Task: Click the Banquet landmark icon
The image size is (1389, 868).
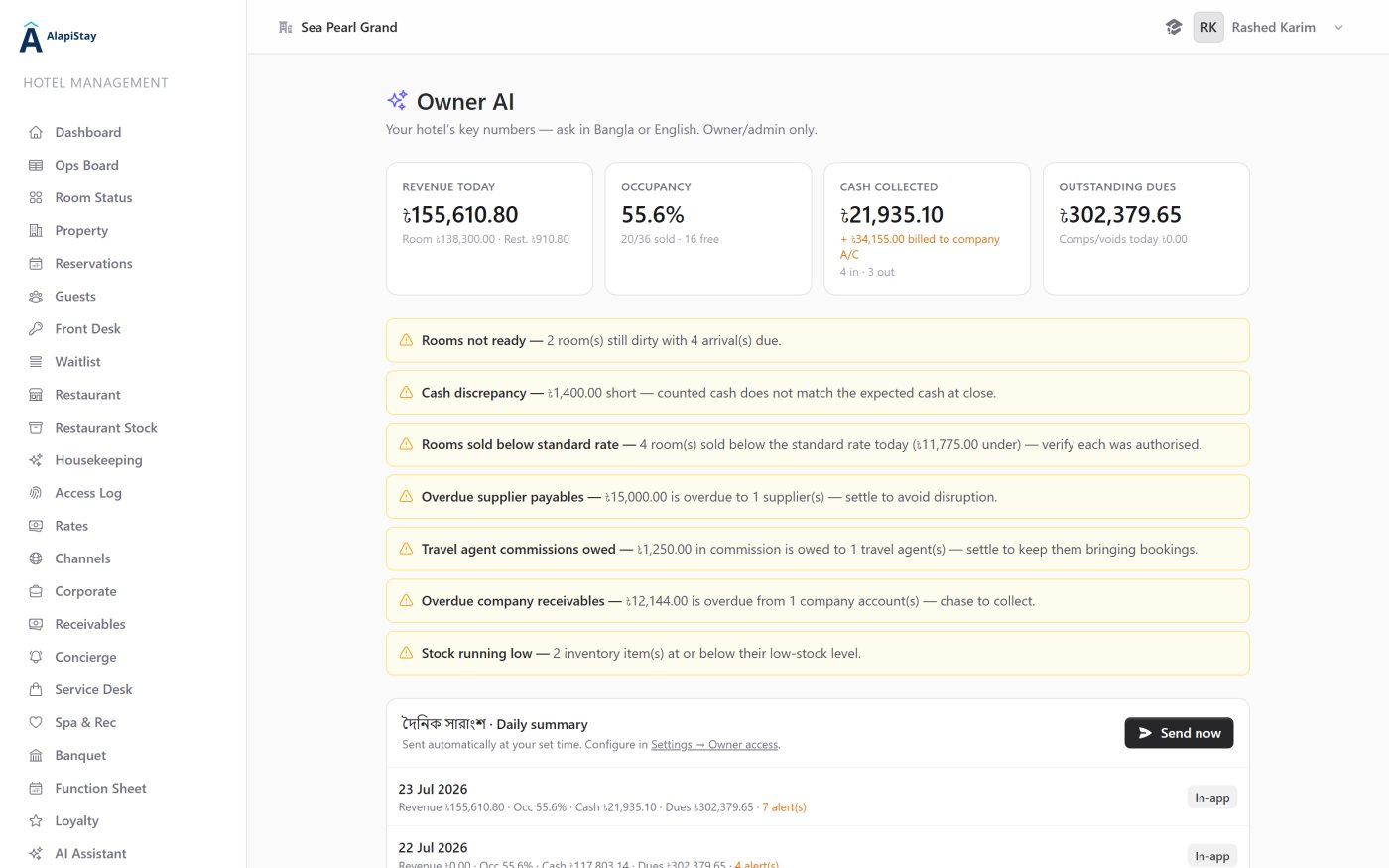Action: (x=36, y=754)
